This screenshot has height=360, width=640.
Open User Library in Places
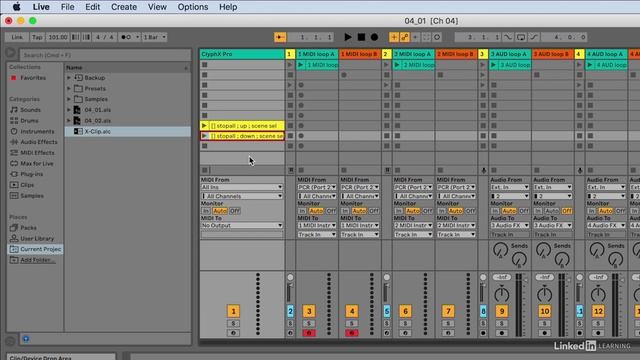click(x=37, y=238)
